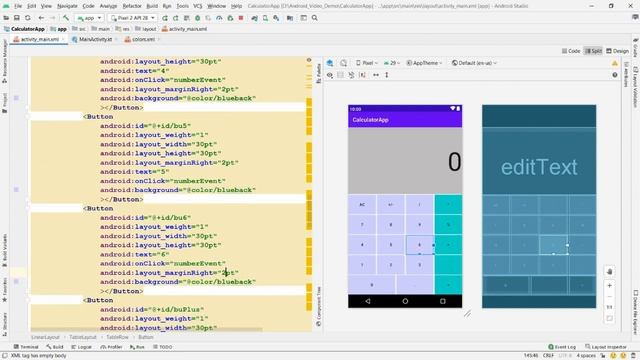Click the red Stop icon
This screenshot has height=360, width=640.
tap(241, 18)
